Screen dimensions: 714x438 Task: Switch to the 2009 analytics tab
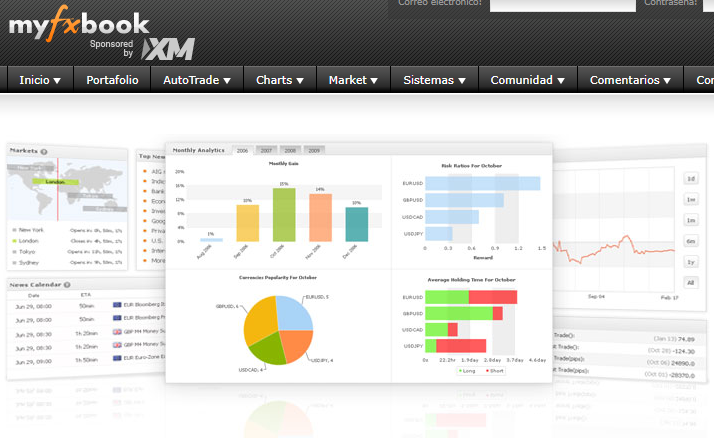pyautogui.click(x=314, y=150)
